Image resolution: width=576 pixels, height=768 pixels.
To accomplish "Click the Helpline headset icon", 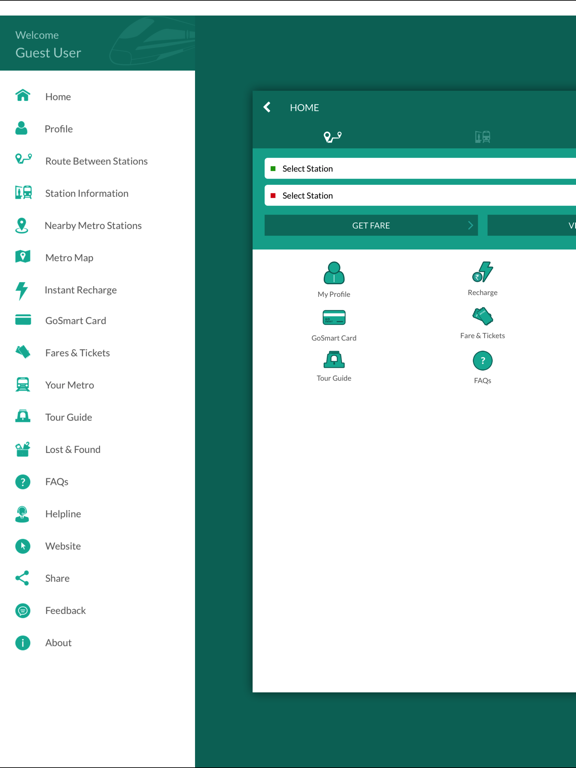I will pyautogui.click(x=22, y=514).
